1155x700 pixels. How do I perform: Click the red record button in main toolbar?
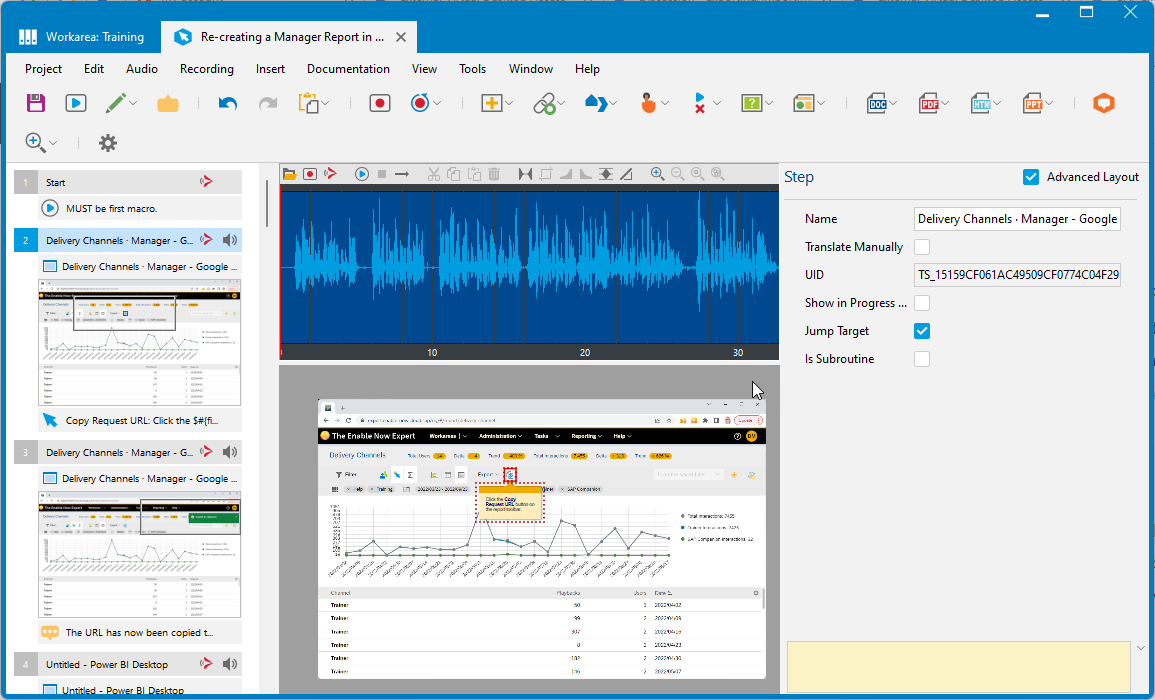(379, 103)
